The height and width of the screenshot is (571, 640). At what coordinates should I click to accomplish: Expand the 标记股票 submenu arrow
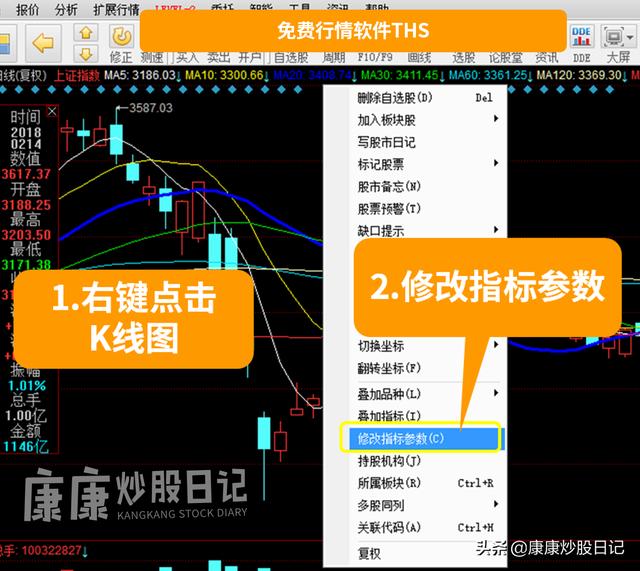[496, 163]
